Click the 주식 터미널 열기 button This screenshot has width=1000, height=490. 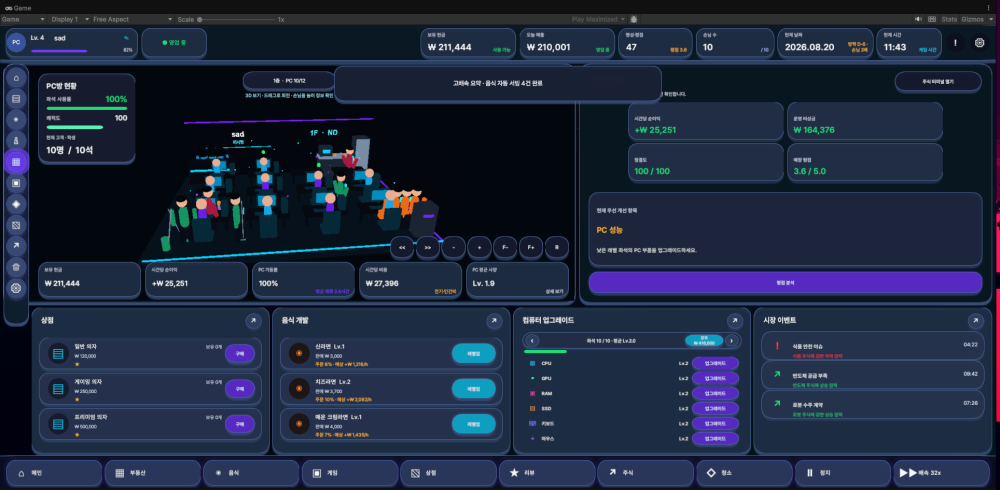pyautogui.click(x=938, y=81)
